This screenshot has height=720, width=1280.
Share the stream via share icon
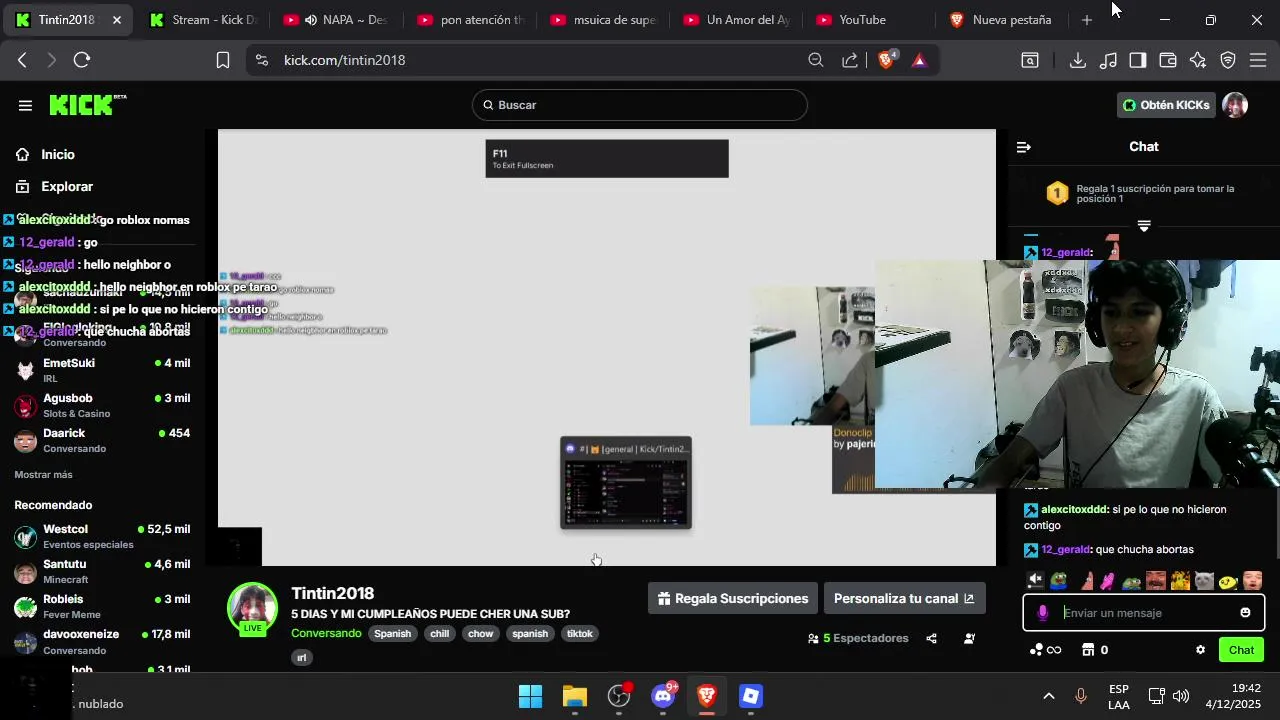(932, 638)
